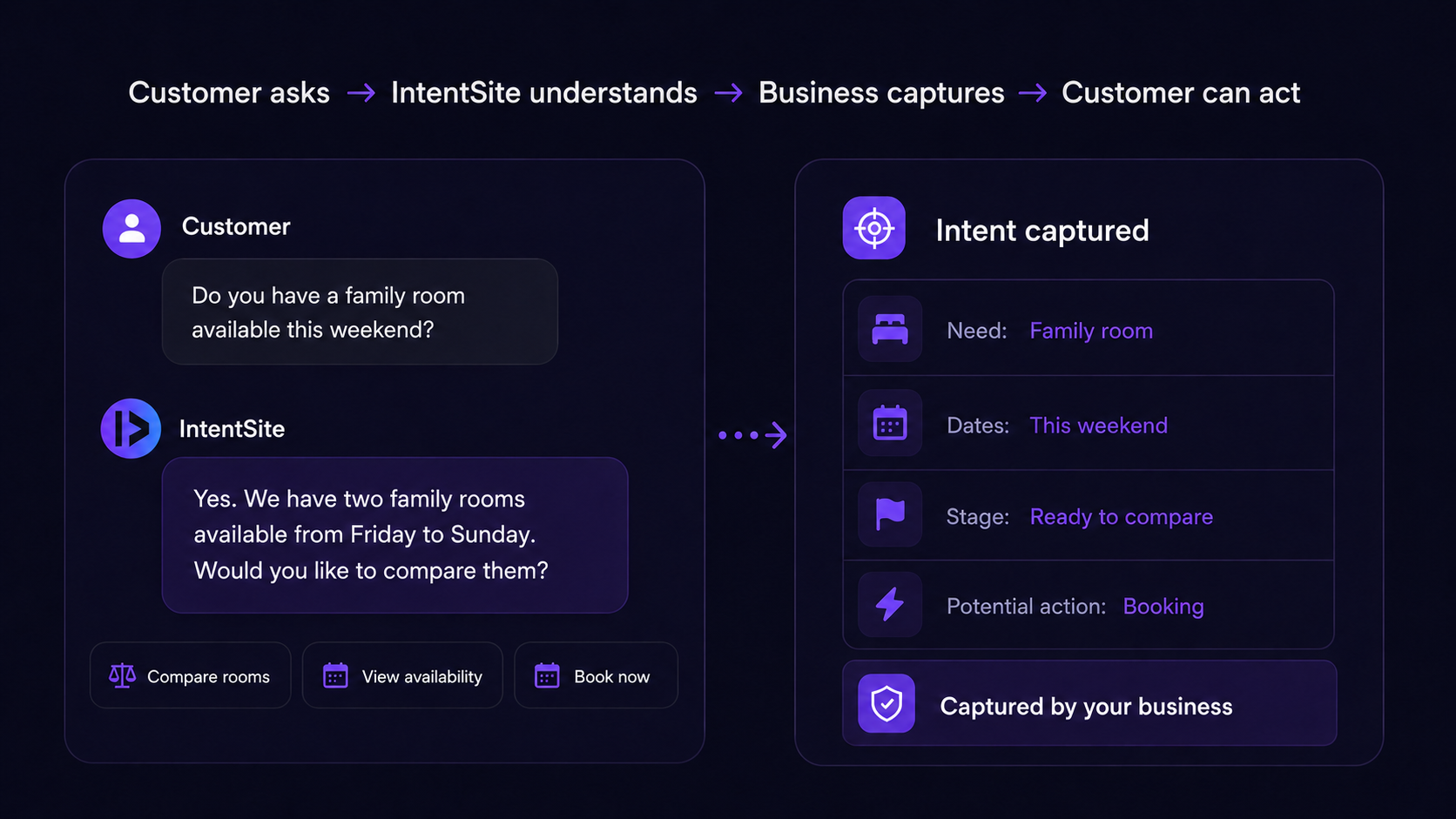
Task: Click the "Stage:" label
Action: click(x=978, y=517)
